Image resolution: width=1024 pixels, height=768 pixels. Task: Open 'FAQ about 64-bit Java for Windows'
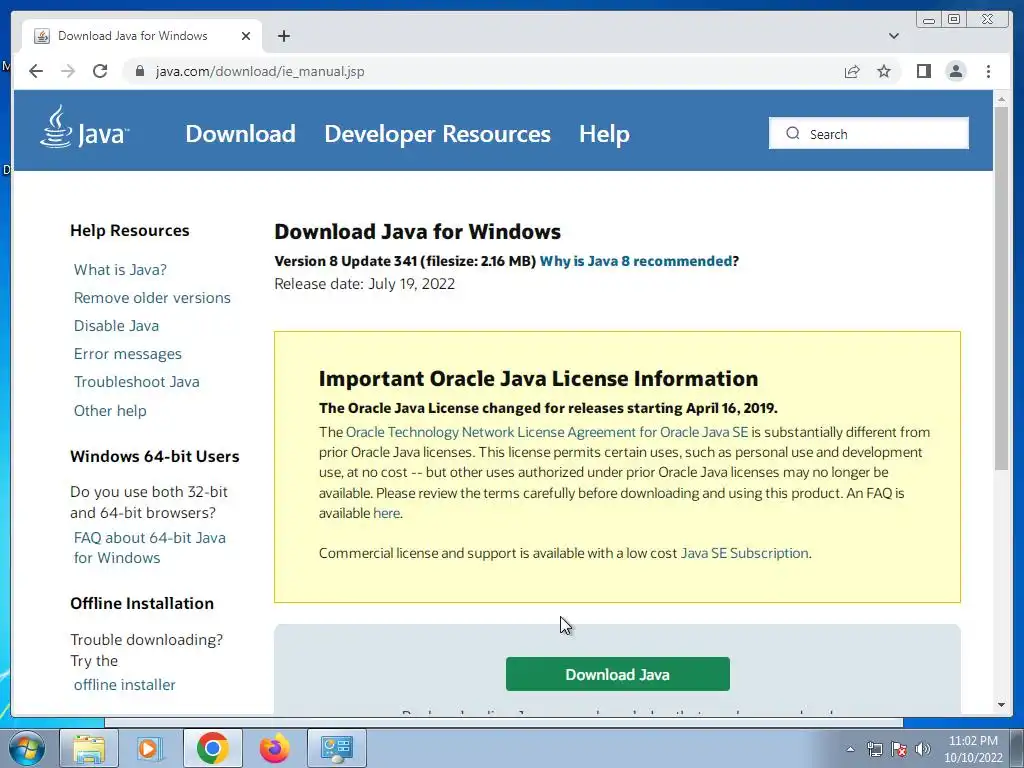pyautogui.click(x=150, y=547)
